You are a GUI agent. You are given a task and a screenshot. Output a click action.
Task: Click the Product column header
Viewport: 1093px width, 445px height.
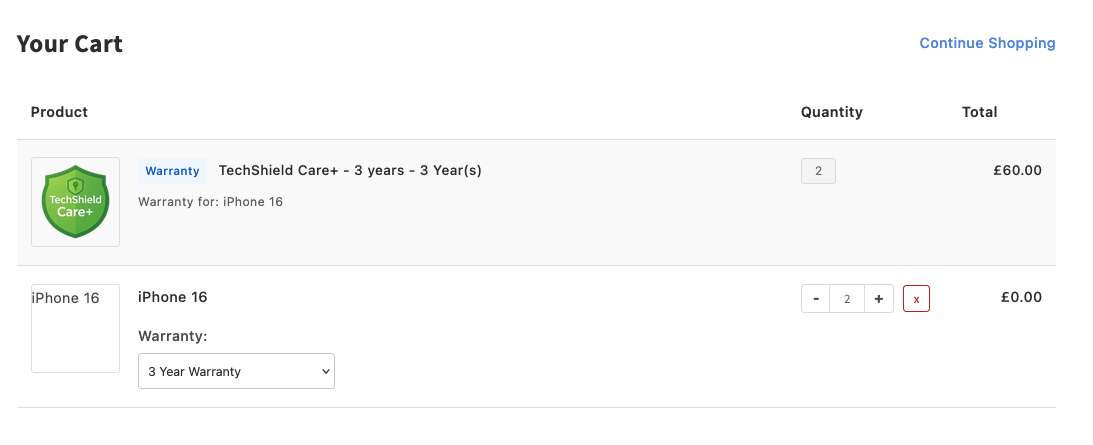59,112
